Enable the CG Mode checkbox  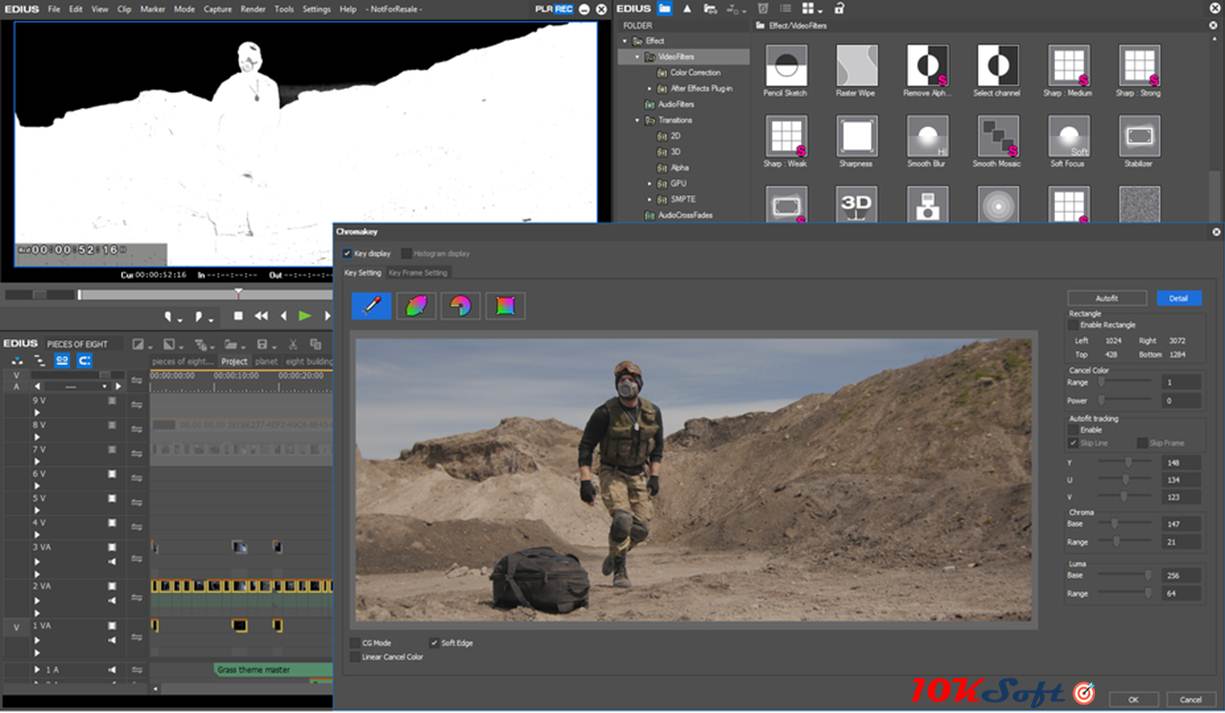[355, 643]
